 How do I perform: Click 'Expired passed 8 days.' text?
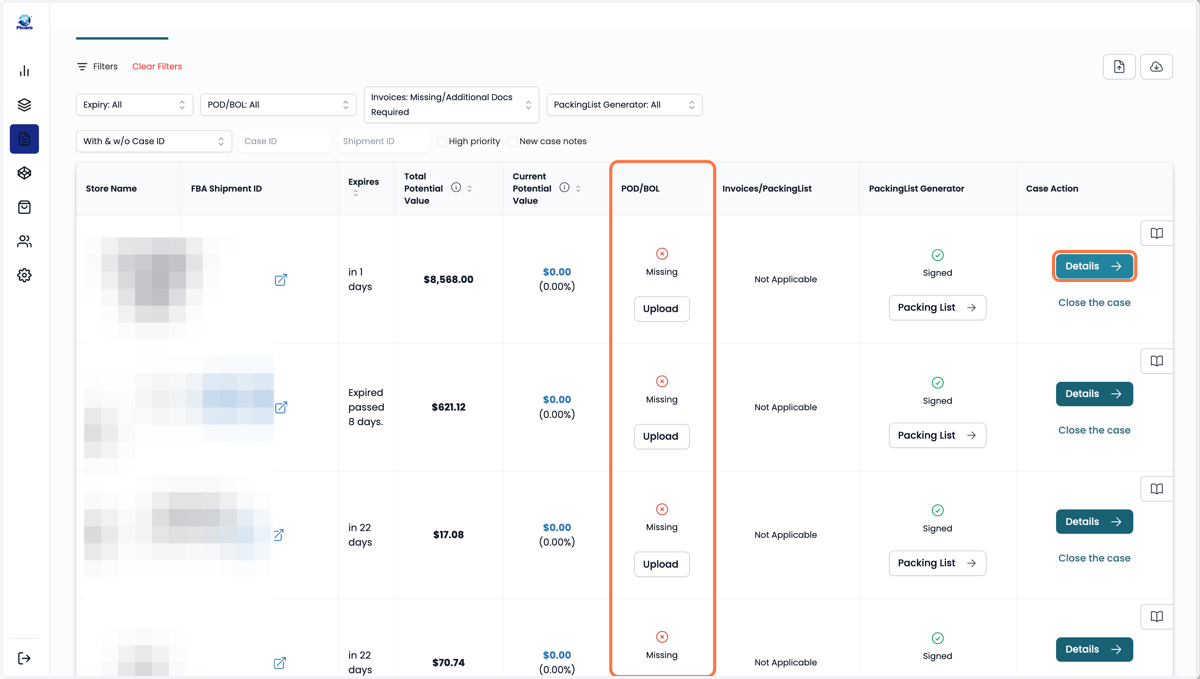(366, 407)
